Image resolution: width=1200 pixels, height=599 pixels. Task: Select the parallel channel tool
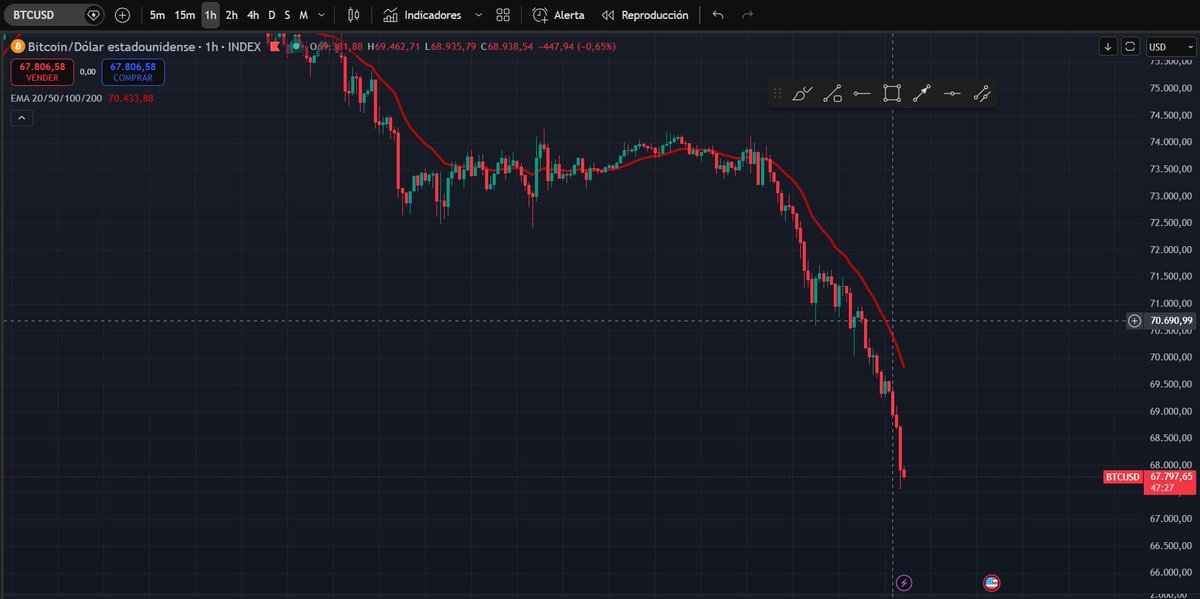pyautogui.click(x=982, y=93)
